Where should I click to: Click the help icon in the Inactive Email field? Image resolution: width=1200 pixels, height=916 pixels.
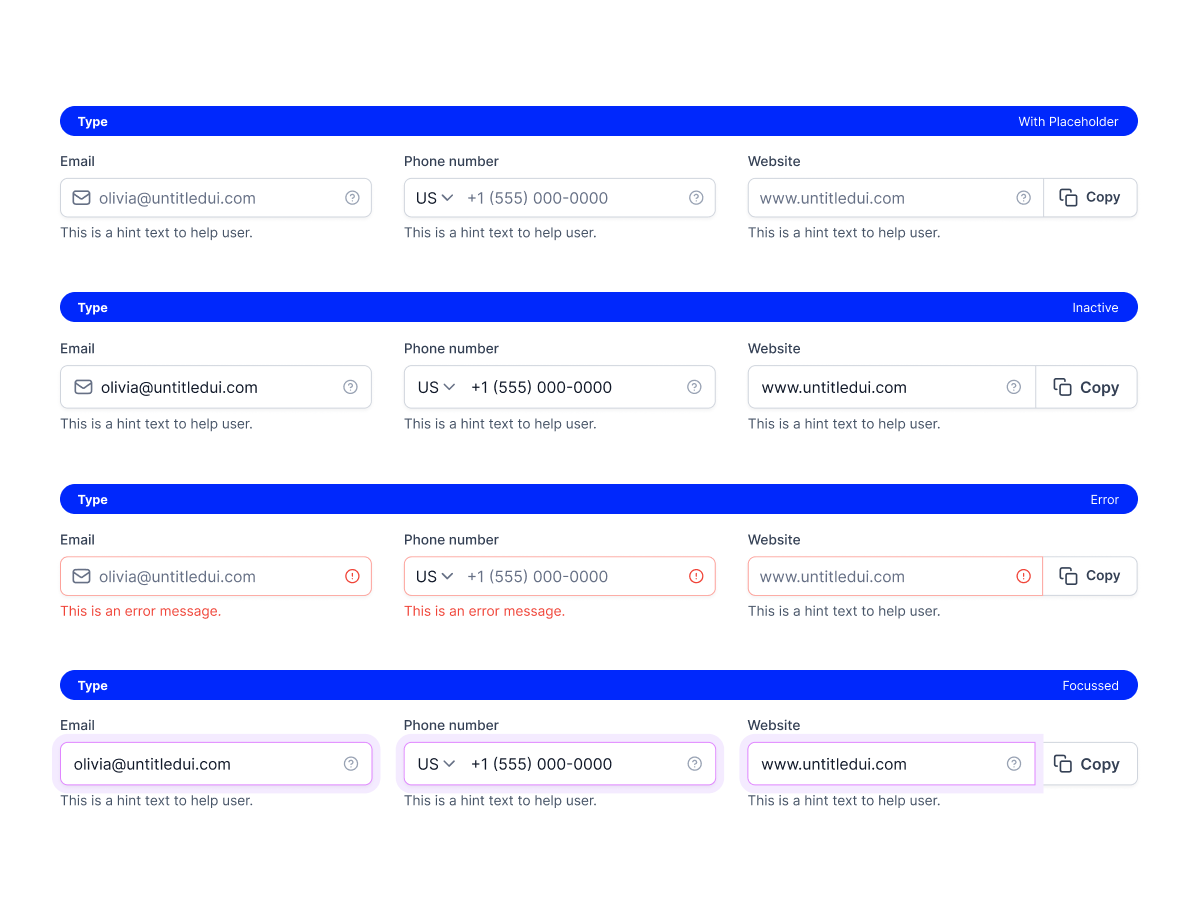(350, 387)
